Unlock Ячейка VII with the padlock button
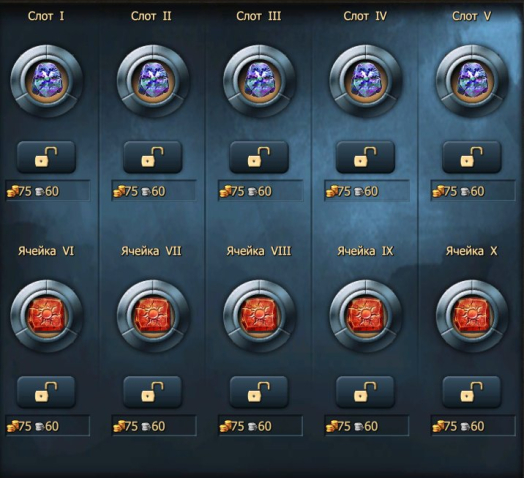Image resolution: width=524 pixels, height=478 pixels. [x=153, y=392]
